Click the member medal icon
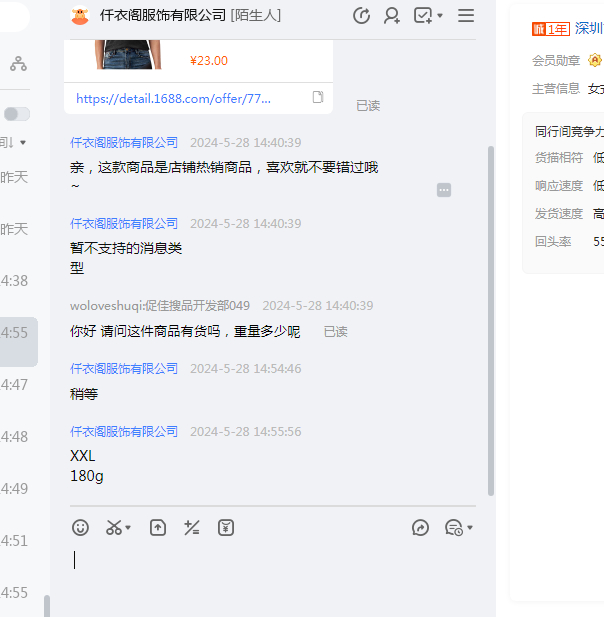 click(x=595, y=60)
